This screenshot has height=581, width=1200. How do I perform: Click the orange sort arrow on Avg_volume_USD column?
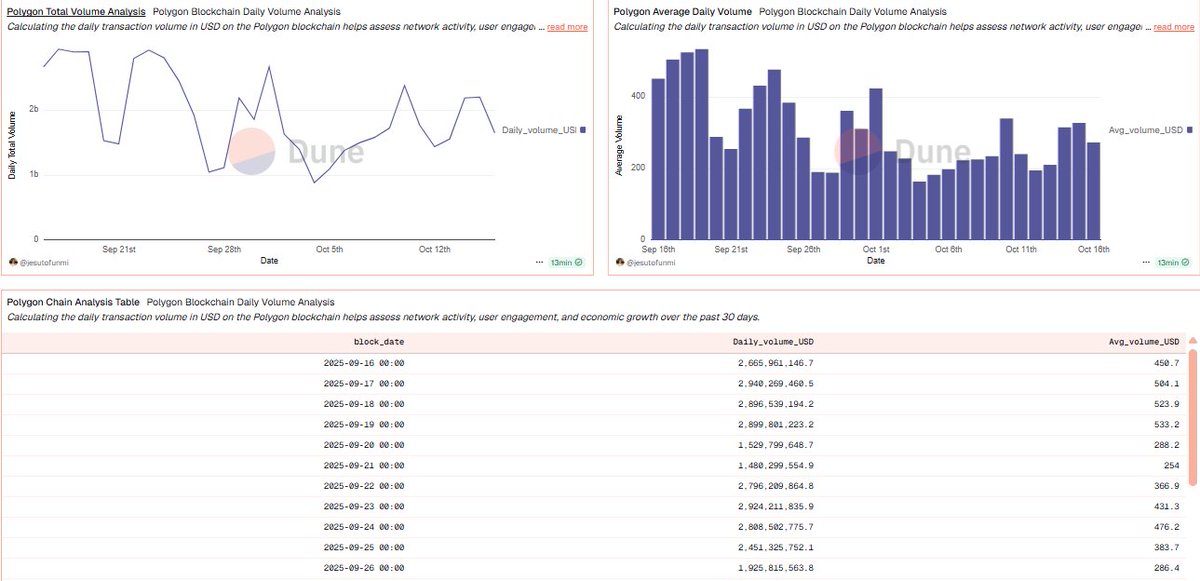[x=1190, y=341]
